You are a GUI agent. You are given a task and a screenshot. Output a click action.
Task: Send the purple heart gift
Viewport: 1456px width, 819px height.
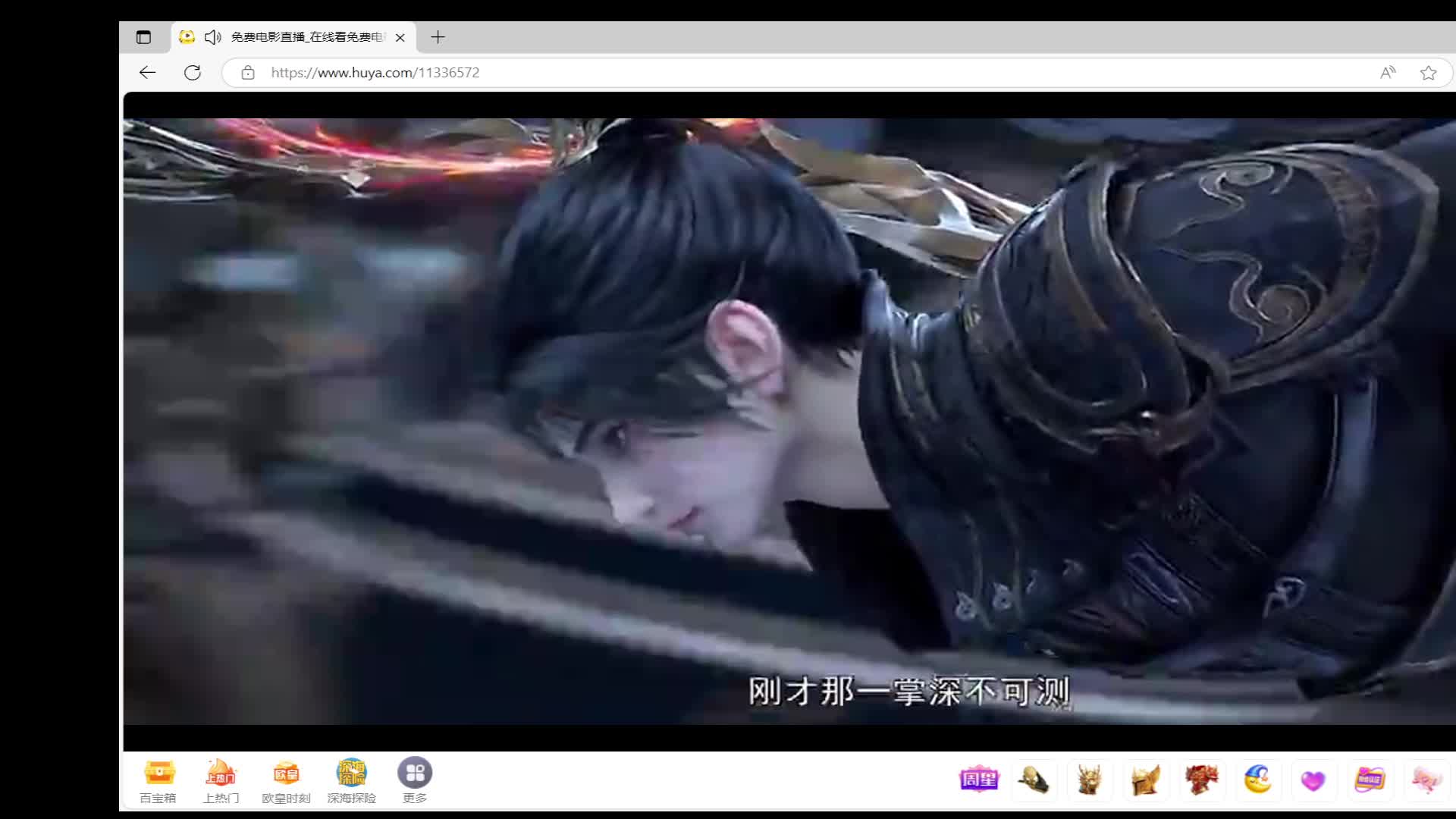(1313, 780)
